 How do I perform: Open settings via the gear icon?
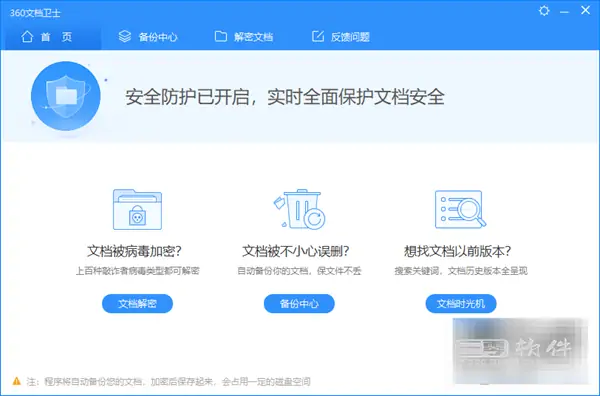544,11
